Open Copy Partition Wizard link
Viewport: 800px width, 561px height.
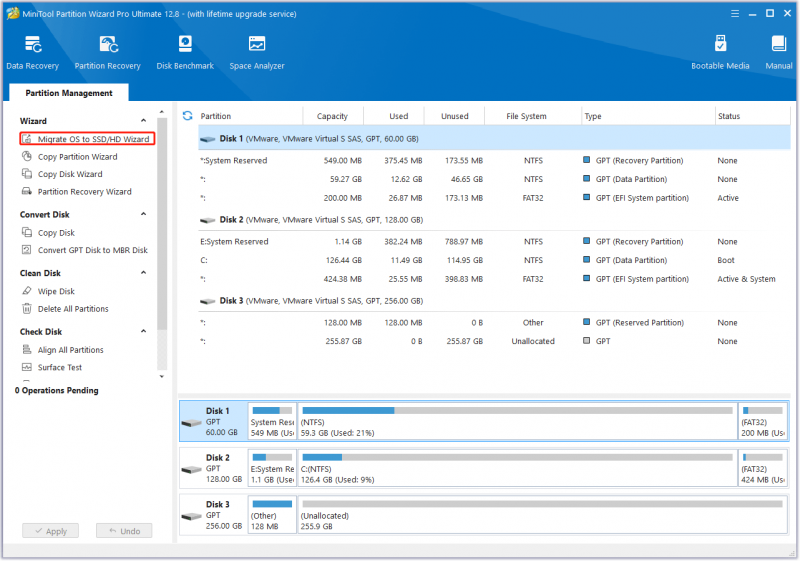click(78, 157)
